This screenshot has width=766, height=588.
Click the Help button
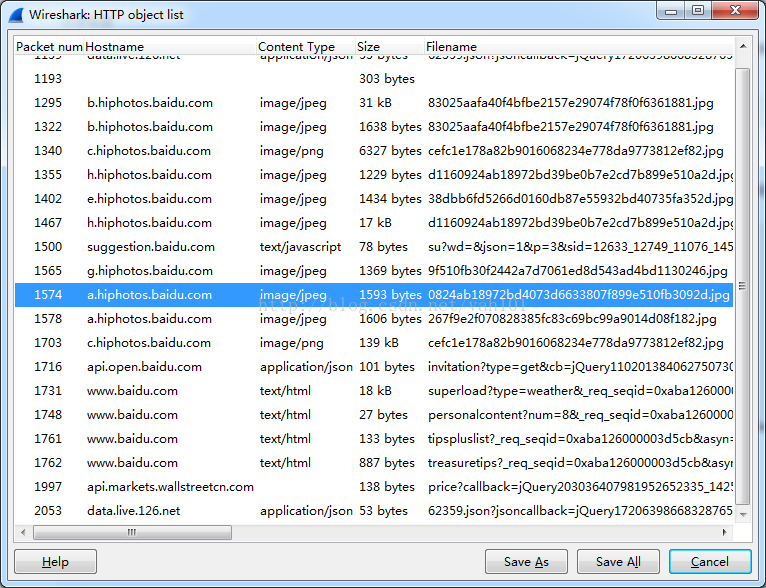click(x=55, y=562)
